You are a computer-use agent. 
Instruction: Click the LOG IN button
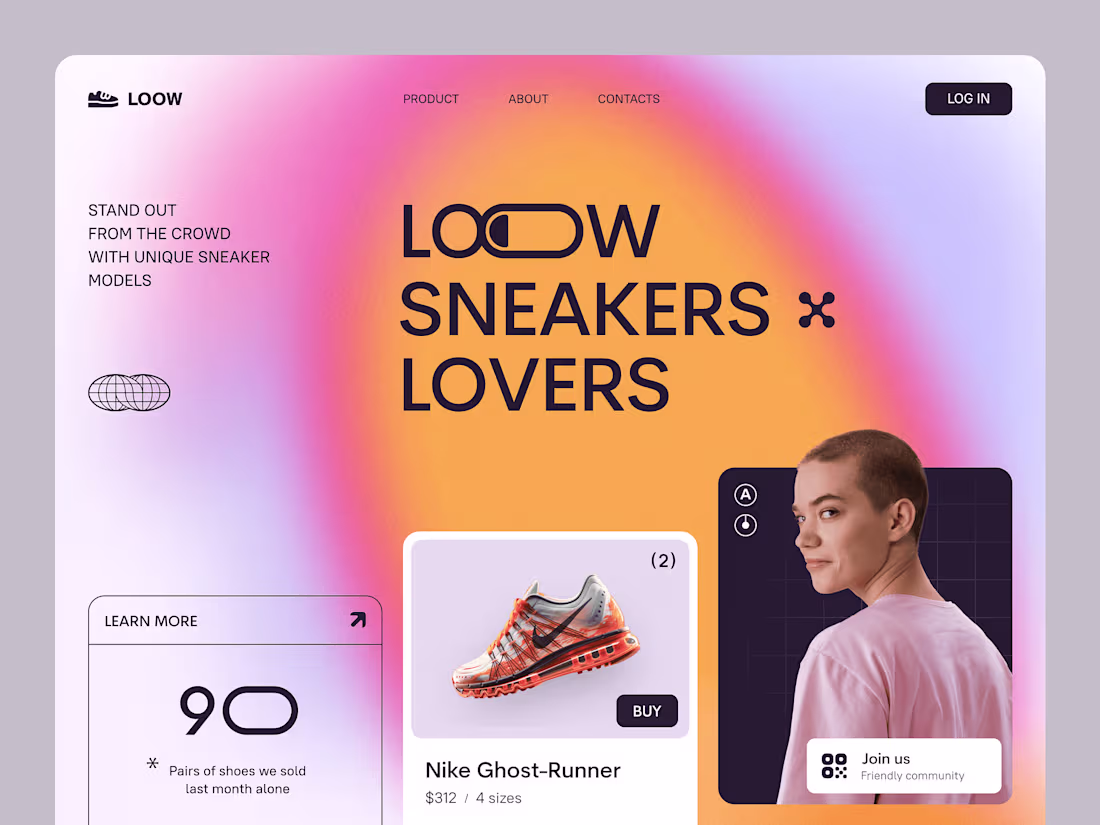968,99
